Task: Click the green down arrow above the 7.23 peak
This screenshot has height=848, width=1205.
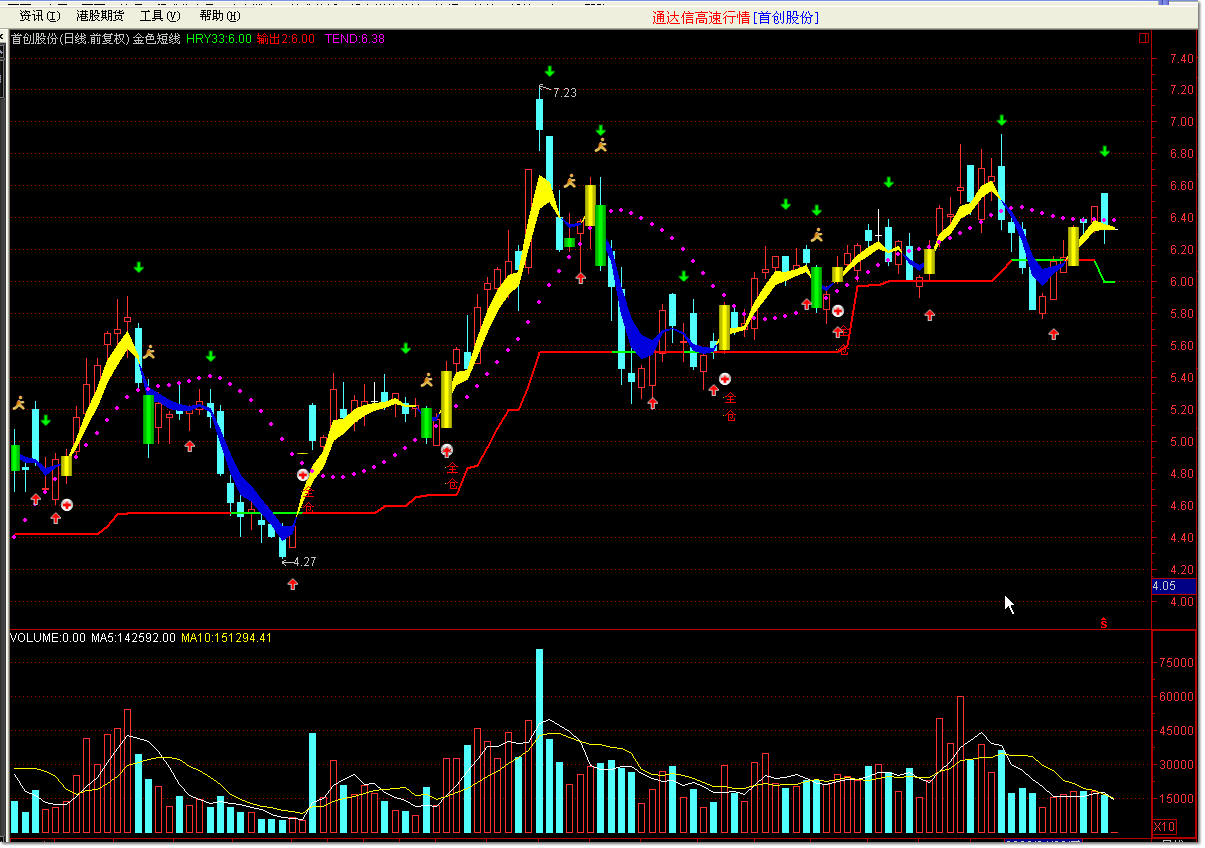Action: tap(549, 71)
